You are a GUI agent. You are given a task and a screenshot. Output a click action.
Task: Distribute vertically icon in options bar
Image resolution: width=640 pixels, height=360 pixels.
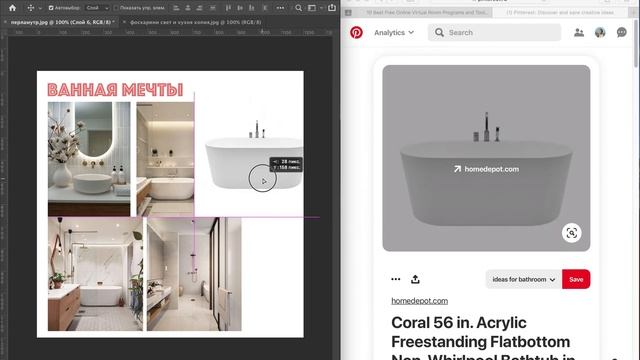(212, 8)
